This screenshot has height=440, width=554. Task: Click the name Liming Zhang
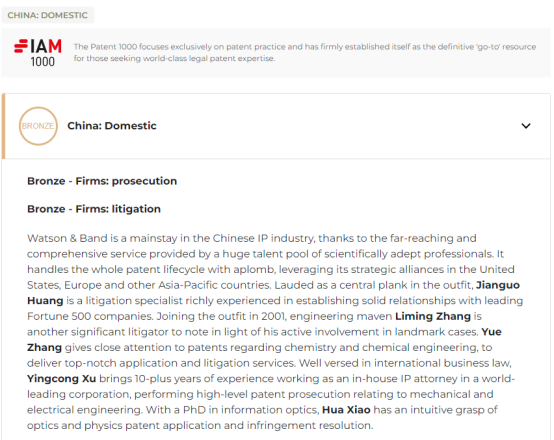[x=433, y=316]
